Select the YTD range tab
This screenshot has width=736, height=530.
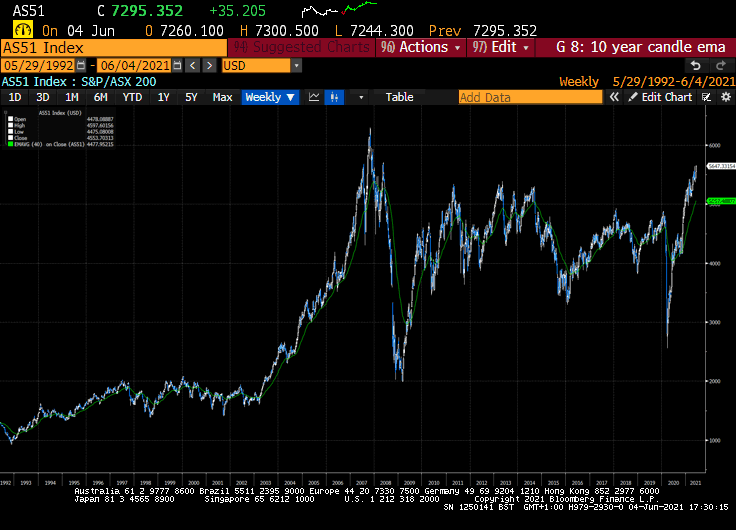[x=132, y=97]
